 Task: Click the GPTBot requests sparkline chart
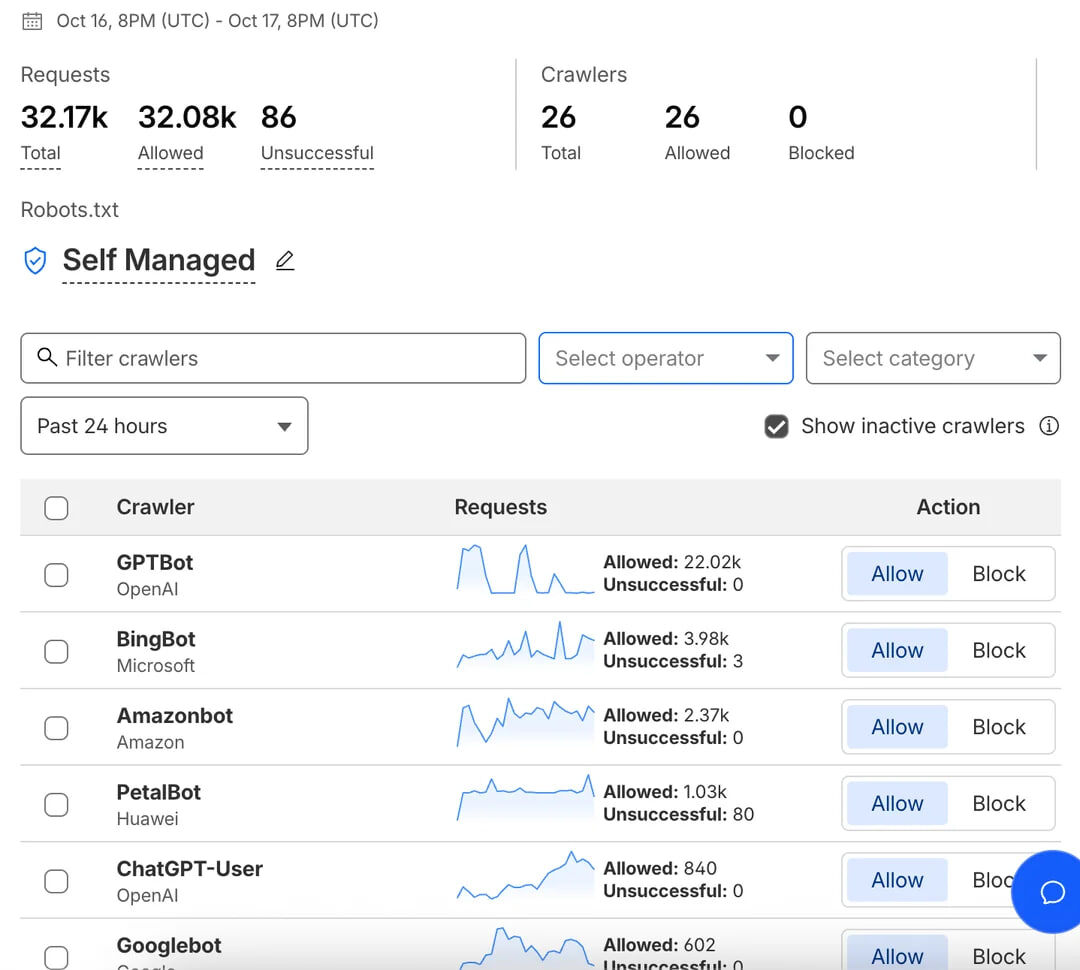pyautogui.click(x=525, y=570)
